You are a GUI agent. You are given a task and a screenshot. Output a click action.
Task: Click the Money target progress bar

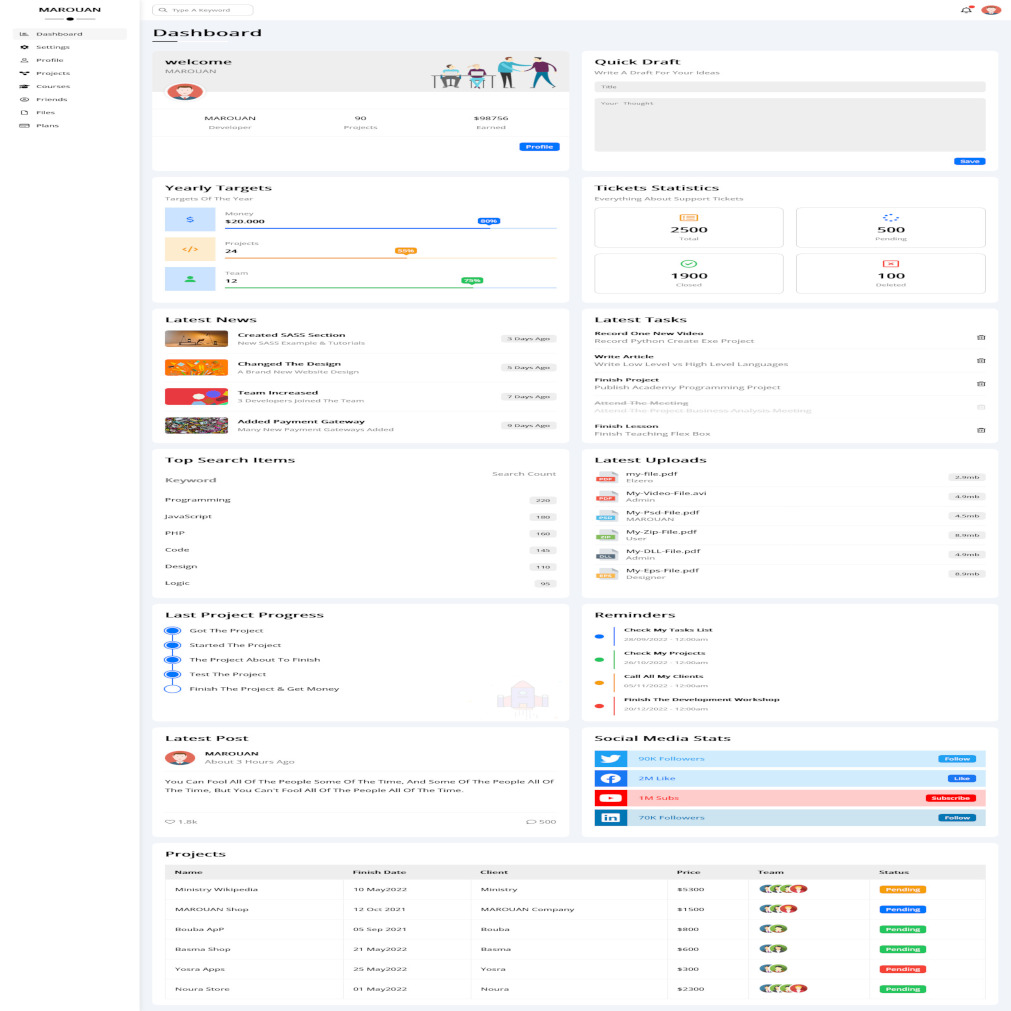360,228
